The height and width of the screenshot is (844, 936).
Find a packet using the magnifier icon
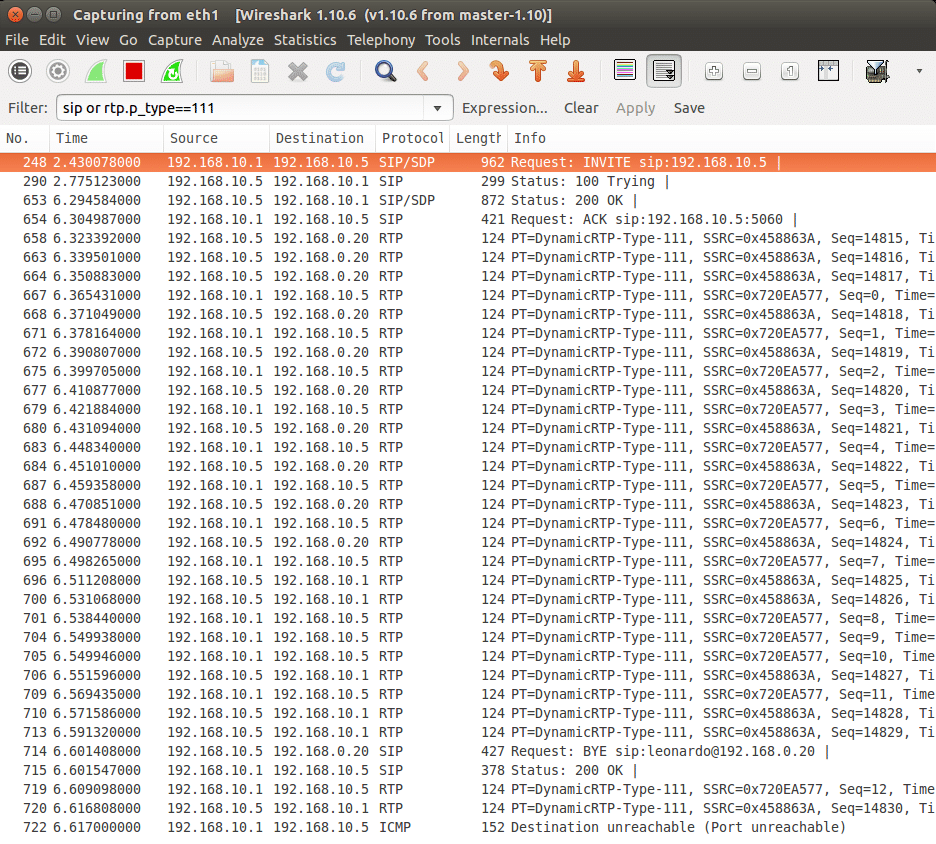383,71
